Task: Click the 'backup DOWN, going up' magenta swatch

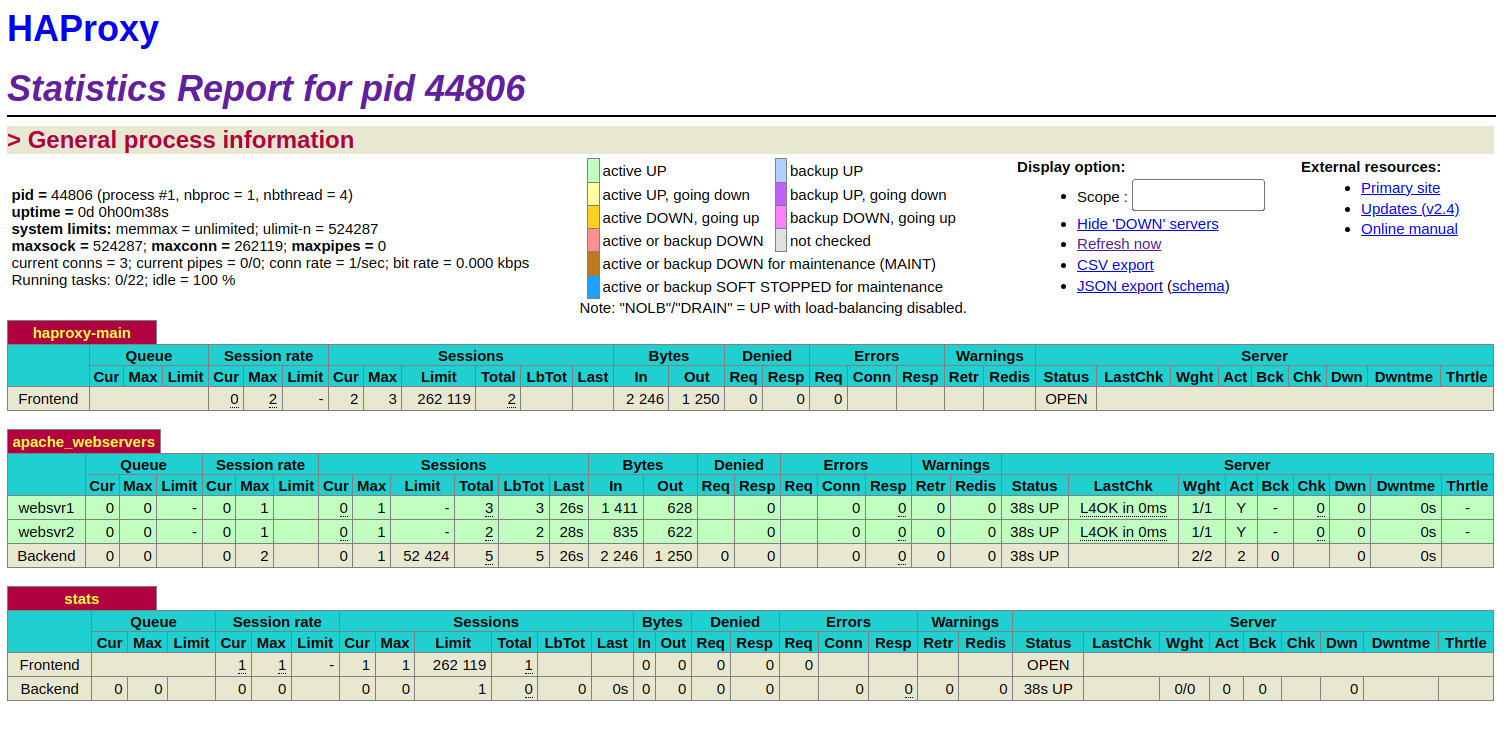Action: [x=781, y=217]
